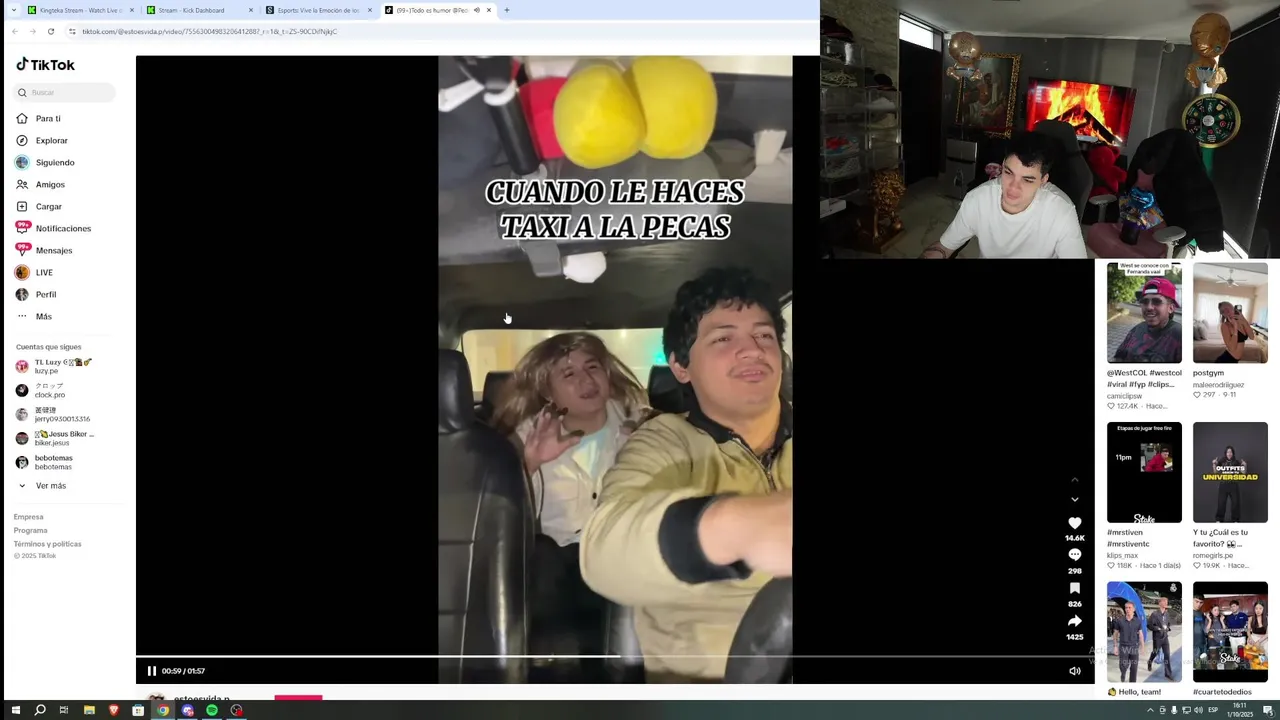This screenshot has height=720, width=1280.
Task: Open camiclipsw author link
Action: [1125, 396]
